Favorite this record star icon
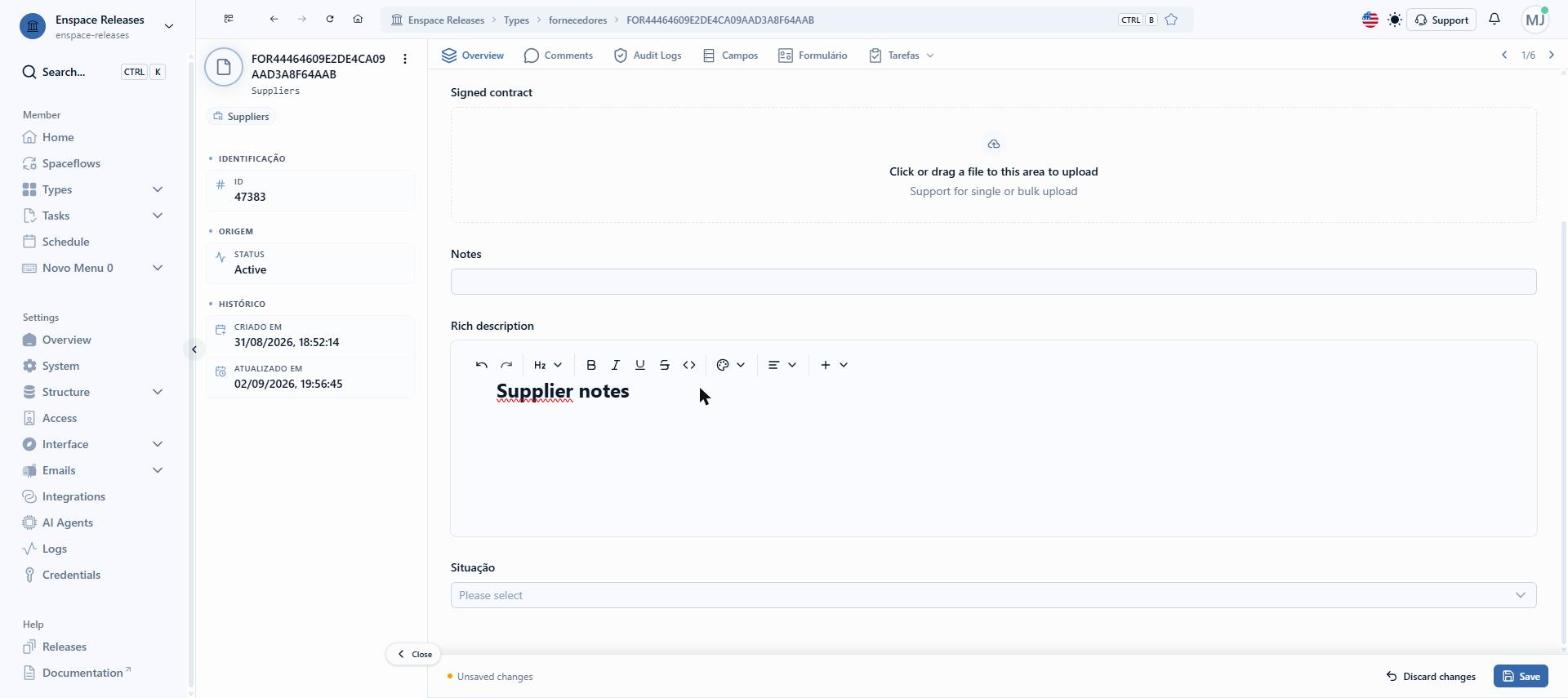Screen dimensions: 1568x698 tap(1171, 20)
